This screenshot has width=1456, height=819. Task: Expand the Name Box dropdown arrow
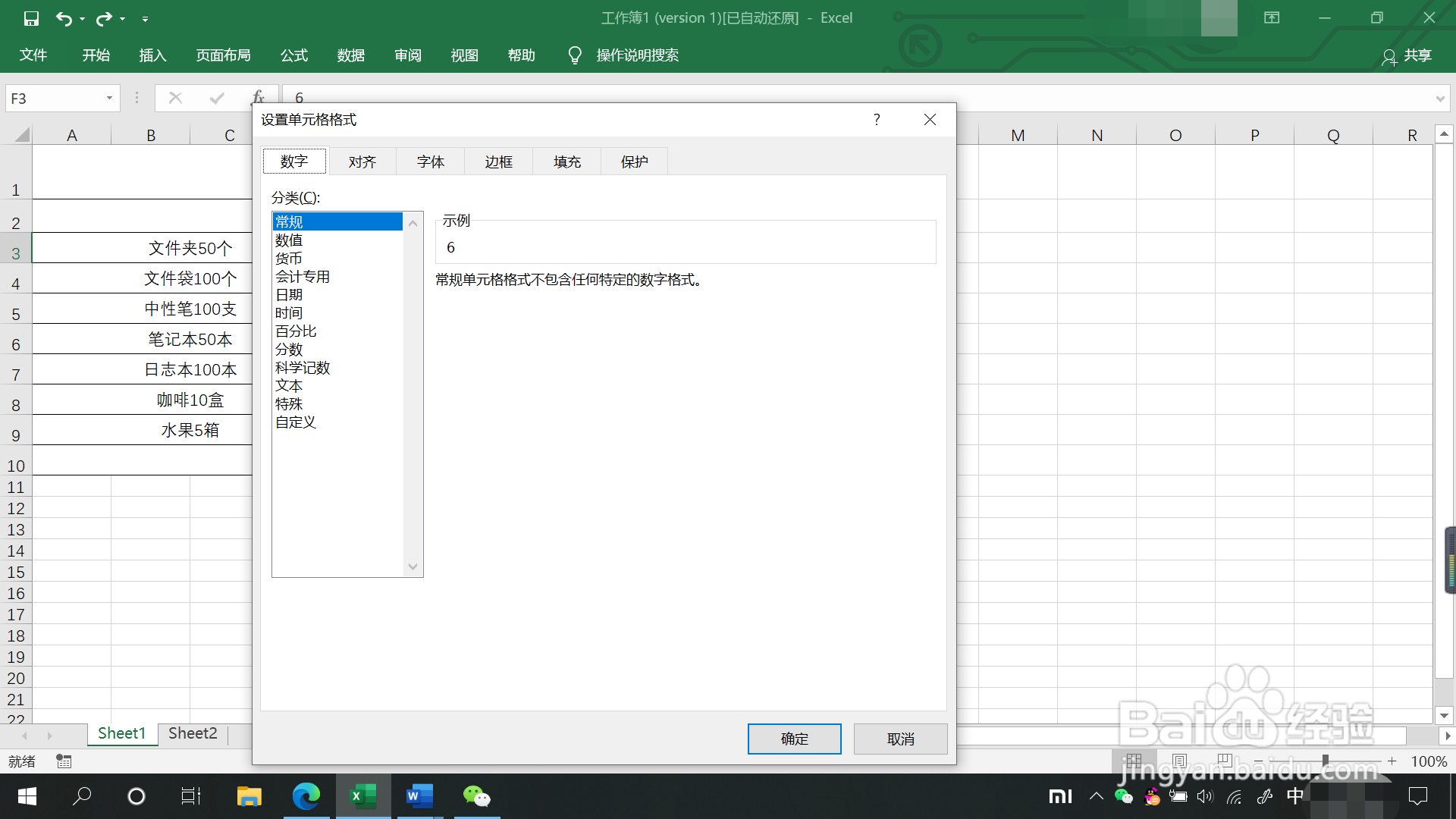109,99
